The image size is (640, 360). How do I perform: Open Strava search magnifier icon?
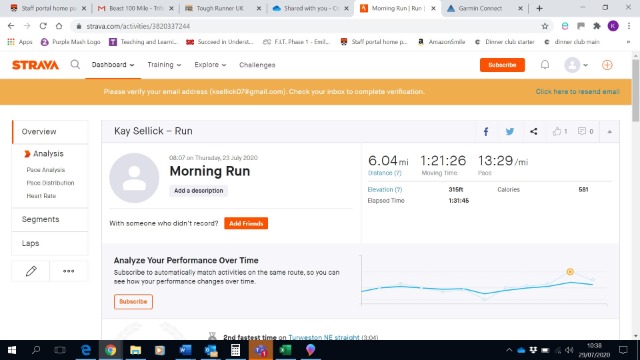coord(75,64)
